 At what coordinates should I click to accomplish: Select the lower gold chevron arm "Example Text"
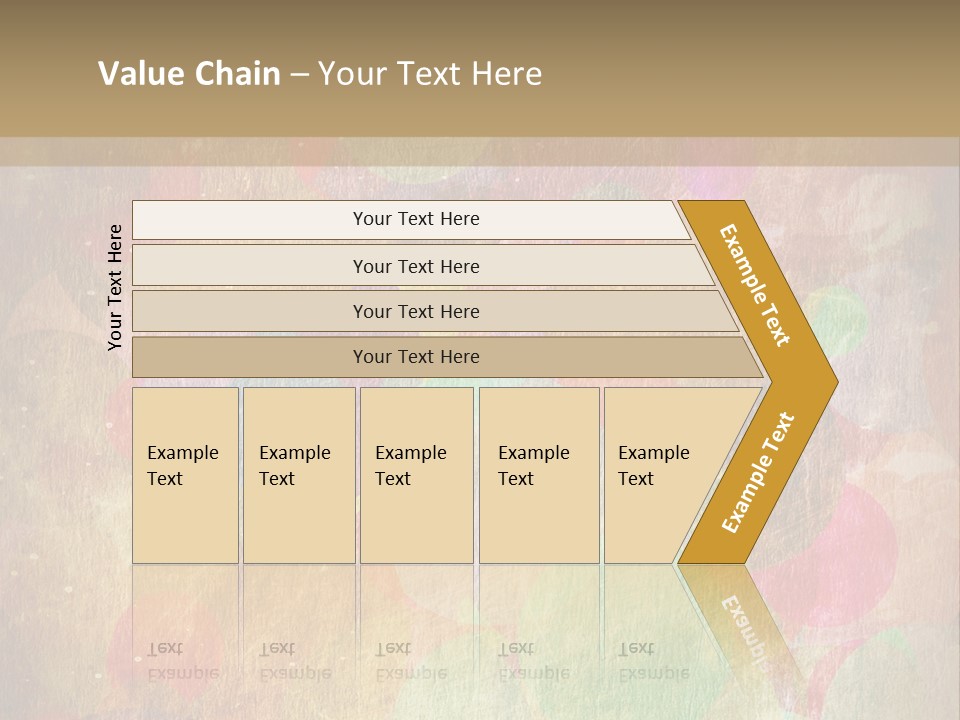click(x=758, y=472)
